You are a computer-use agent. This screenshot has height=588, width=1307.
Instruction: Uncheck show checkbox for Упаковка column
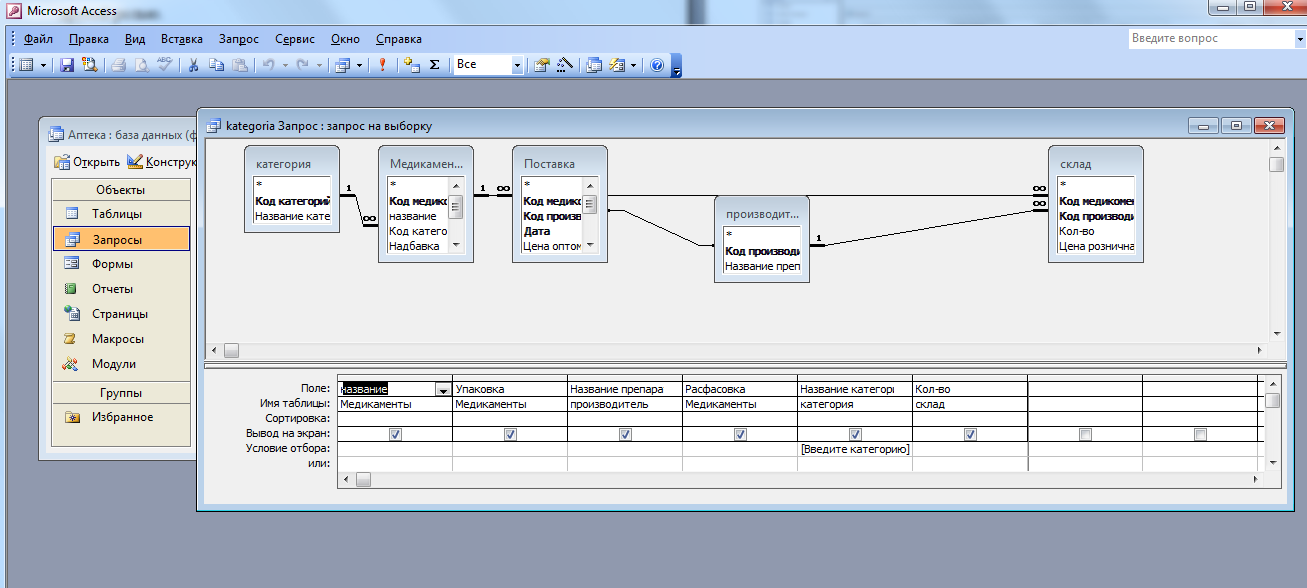coord(510,435)
